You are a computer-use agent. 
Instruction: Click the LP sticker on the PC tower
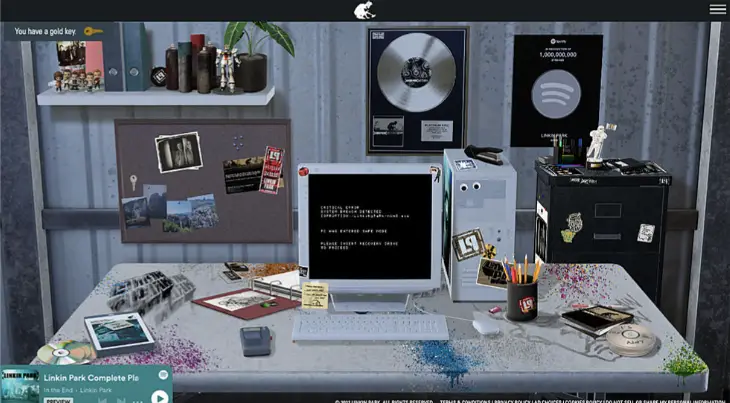pos(468,244)
